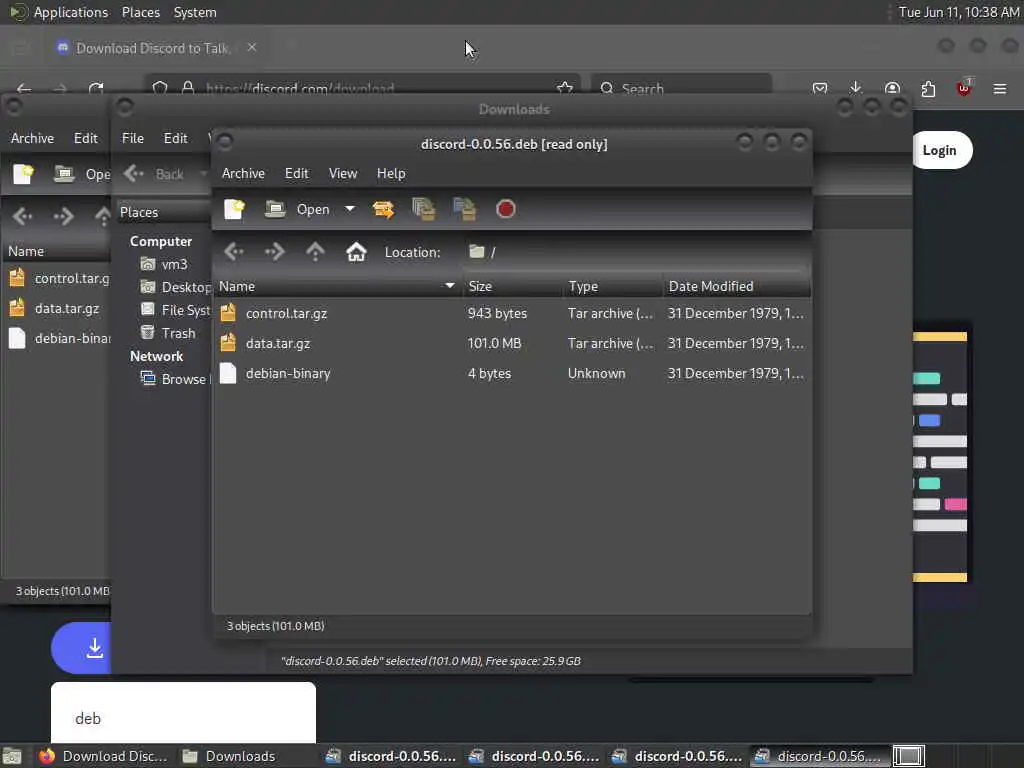Open Archive menu in leftmost window
The image size is (1024, 768).
(x=32, y=138)
